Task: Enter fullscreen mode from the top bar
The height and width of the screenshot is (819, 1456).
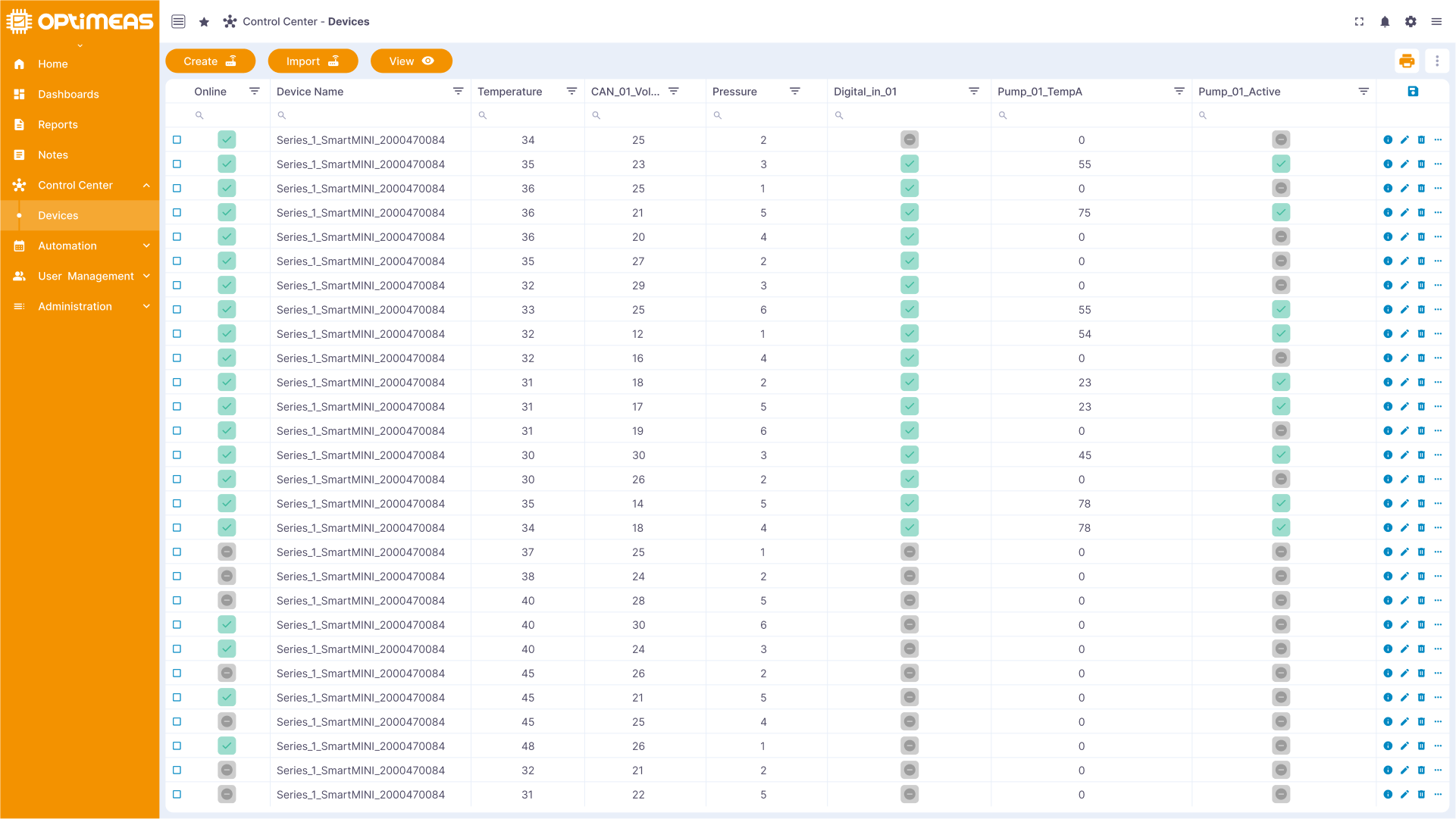Action: [1359, 22]
